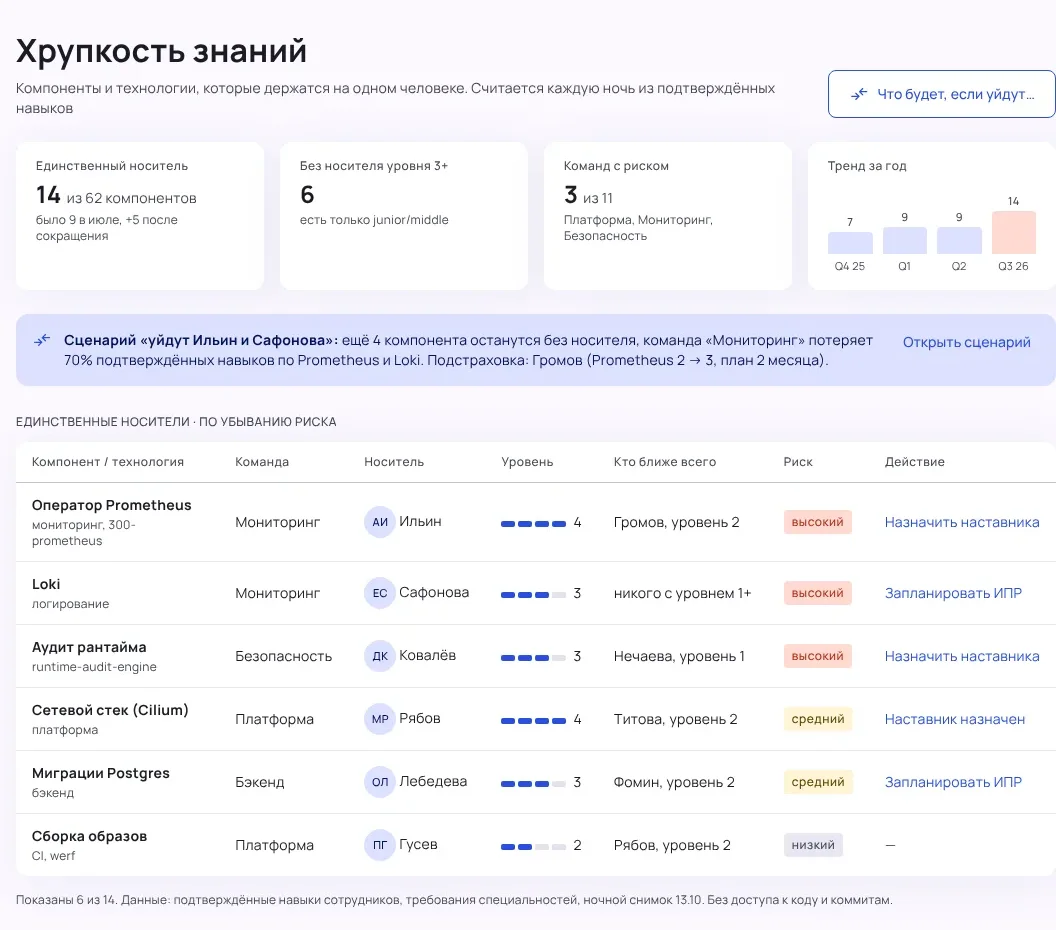This screenshot has width=1056, height=930.
Task: Click «Фомин, уровень 2» cell
Action: click(x=674, y=783)
